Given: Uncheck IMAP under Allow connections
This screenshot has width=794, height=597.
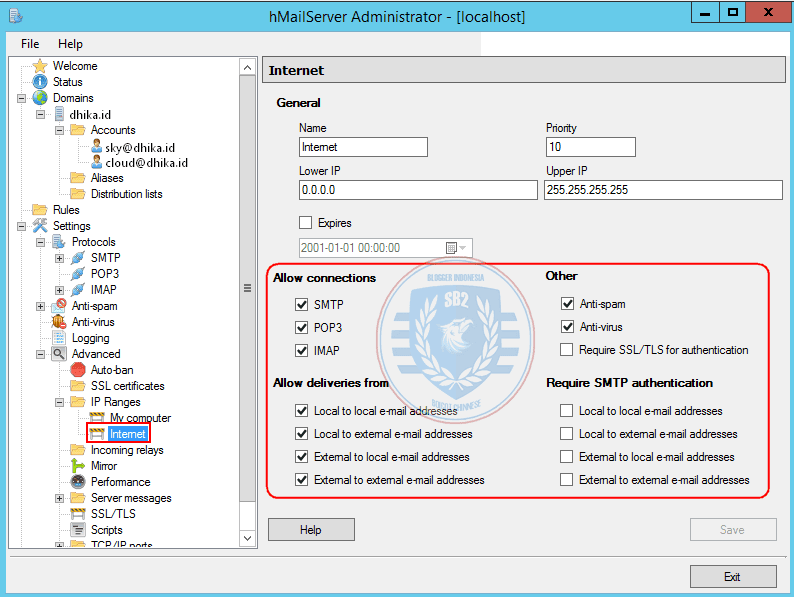Looking at the screenshot, I should point(301,350).
